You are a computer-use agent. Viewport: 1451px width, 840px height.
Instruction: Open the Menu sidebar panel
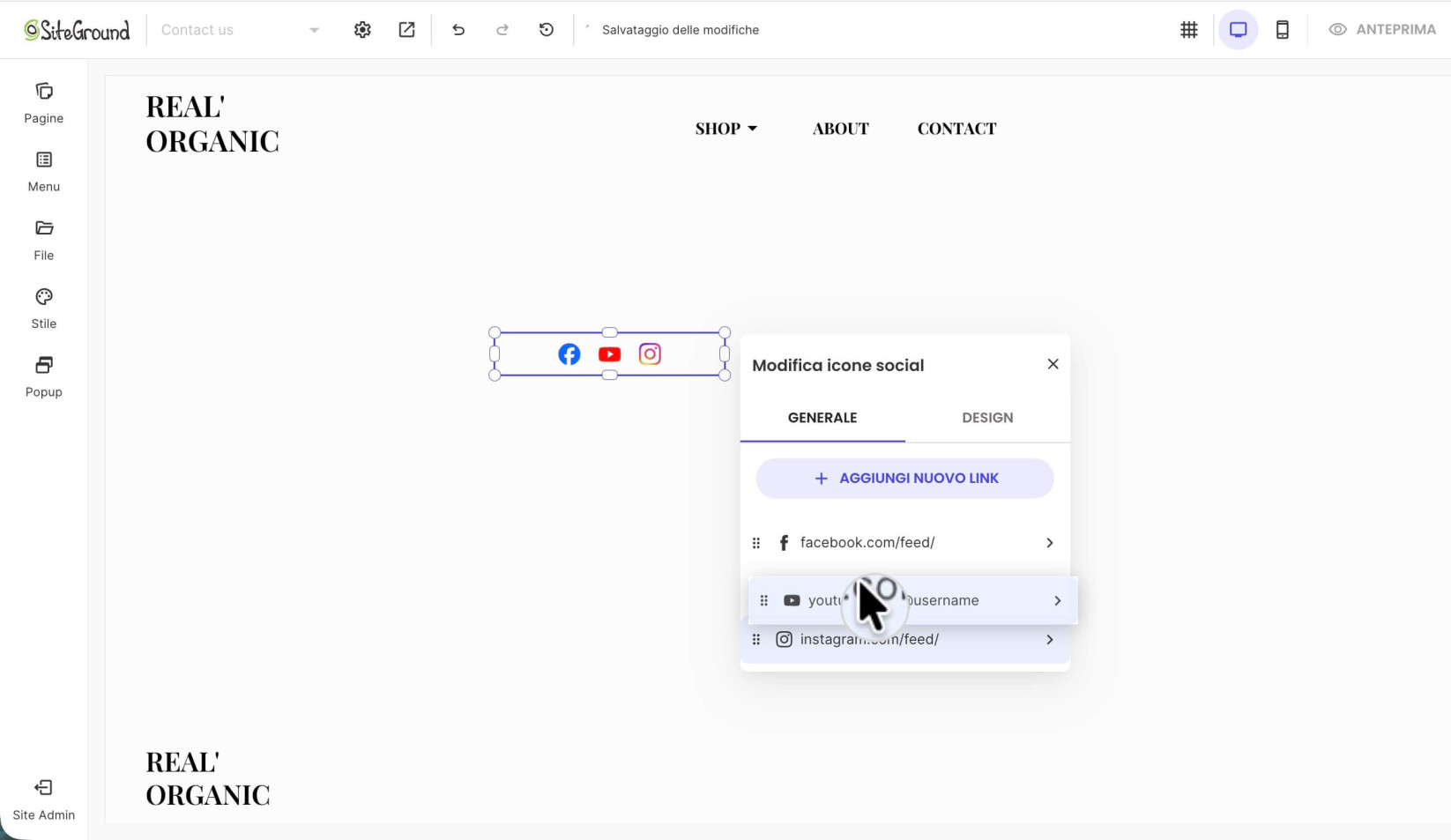44,172
